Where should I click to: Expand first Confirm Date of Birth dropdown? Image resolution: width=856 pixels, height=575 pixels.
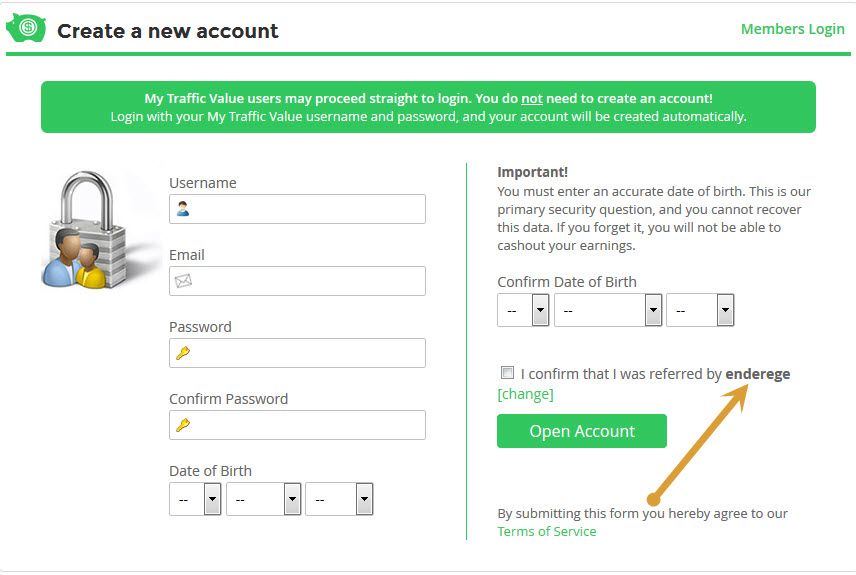[x=523, y=310]
